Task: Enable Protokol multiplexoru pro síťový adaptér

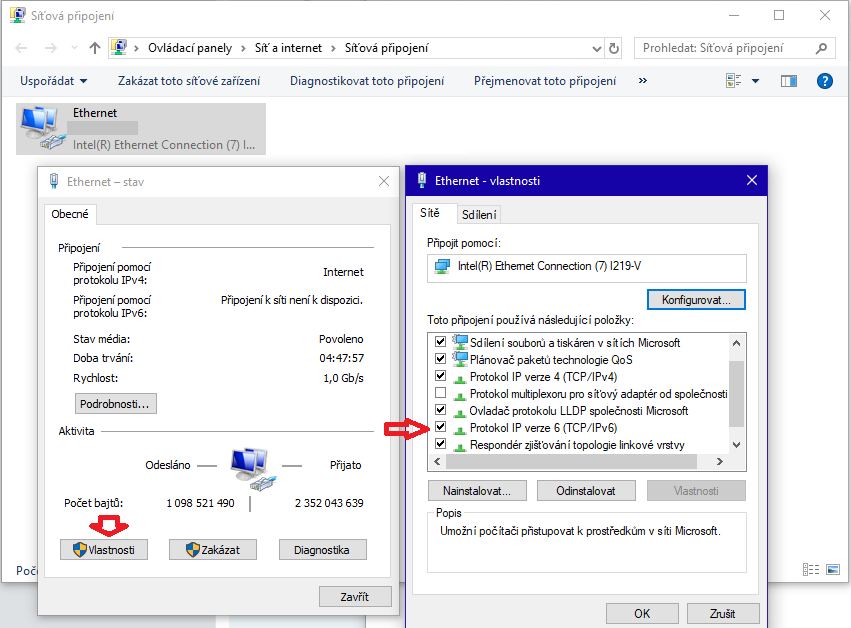Action: tap(441, 392)
